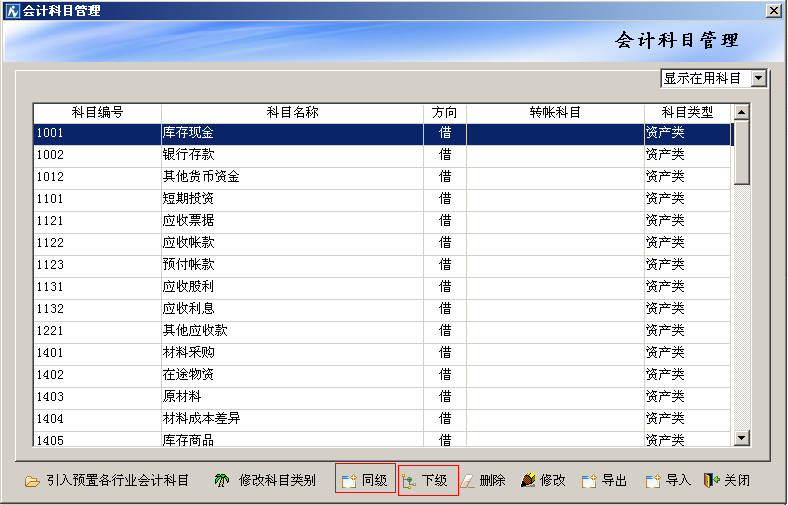
Task: Click account code 1403
Action: 50,397
